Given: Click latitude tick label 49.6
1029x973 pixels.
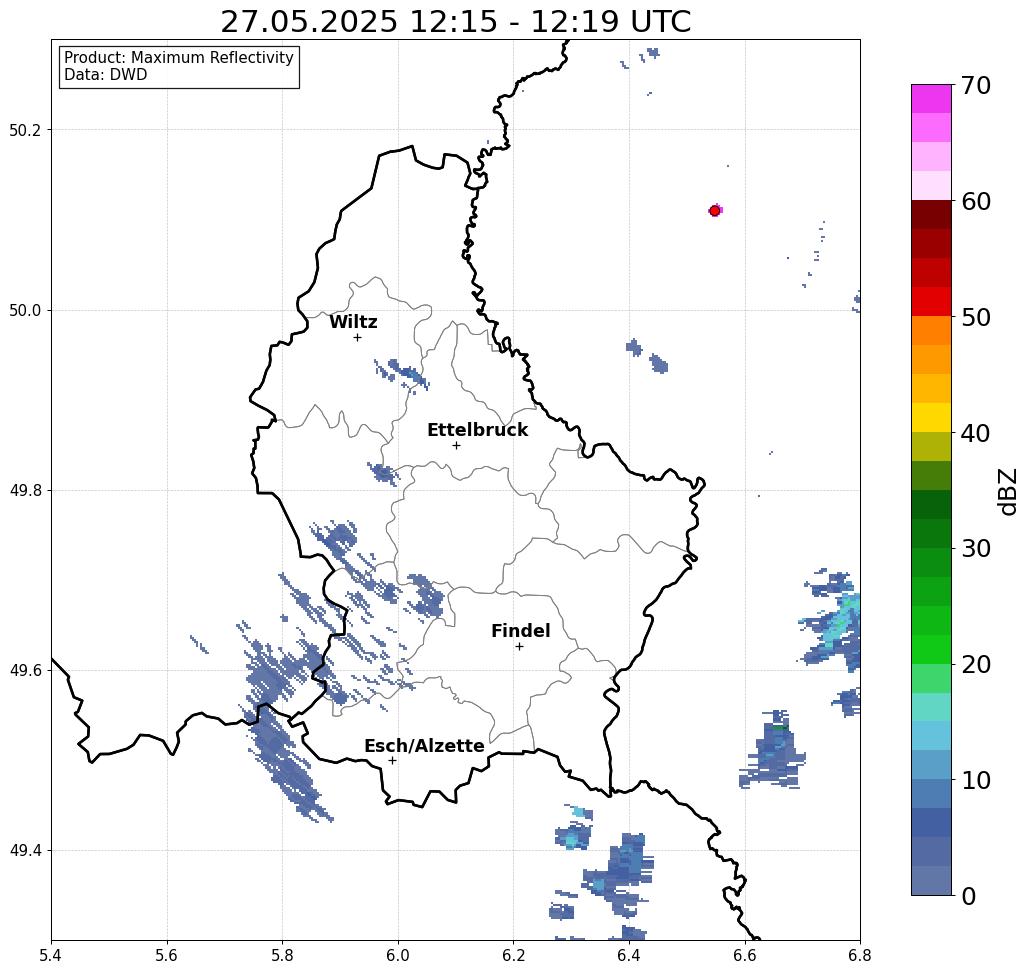Looking at the screenshot, I should click(x=25, y=671).
